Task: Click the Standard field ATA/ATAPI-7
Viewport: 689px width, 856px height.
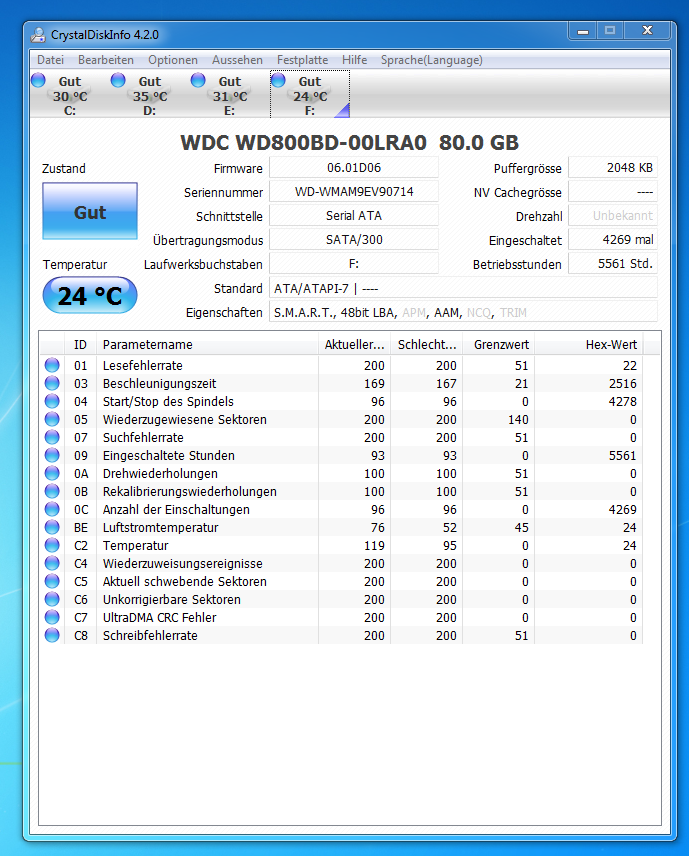Action: (x=464, y=288)
